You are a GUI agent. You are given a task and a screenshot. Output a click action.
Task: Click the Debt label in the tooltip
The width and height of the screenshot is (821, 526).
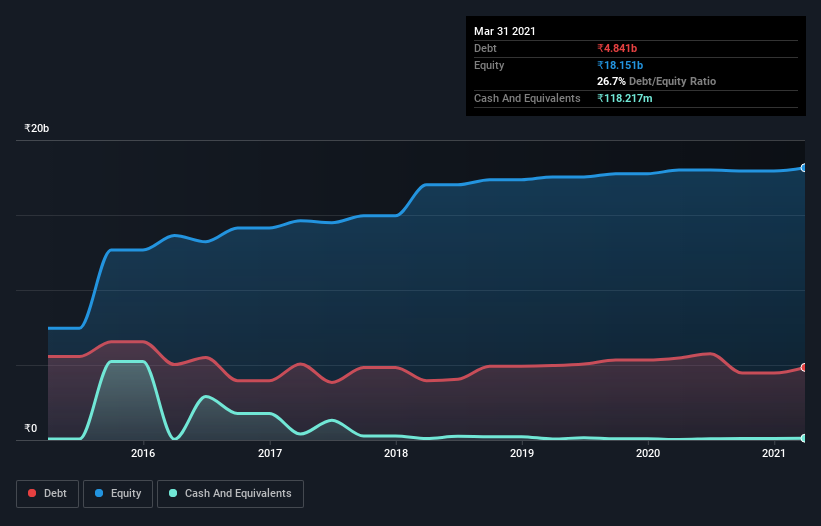(485, 48)
